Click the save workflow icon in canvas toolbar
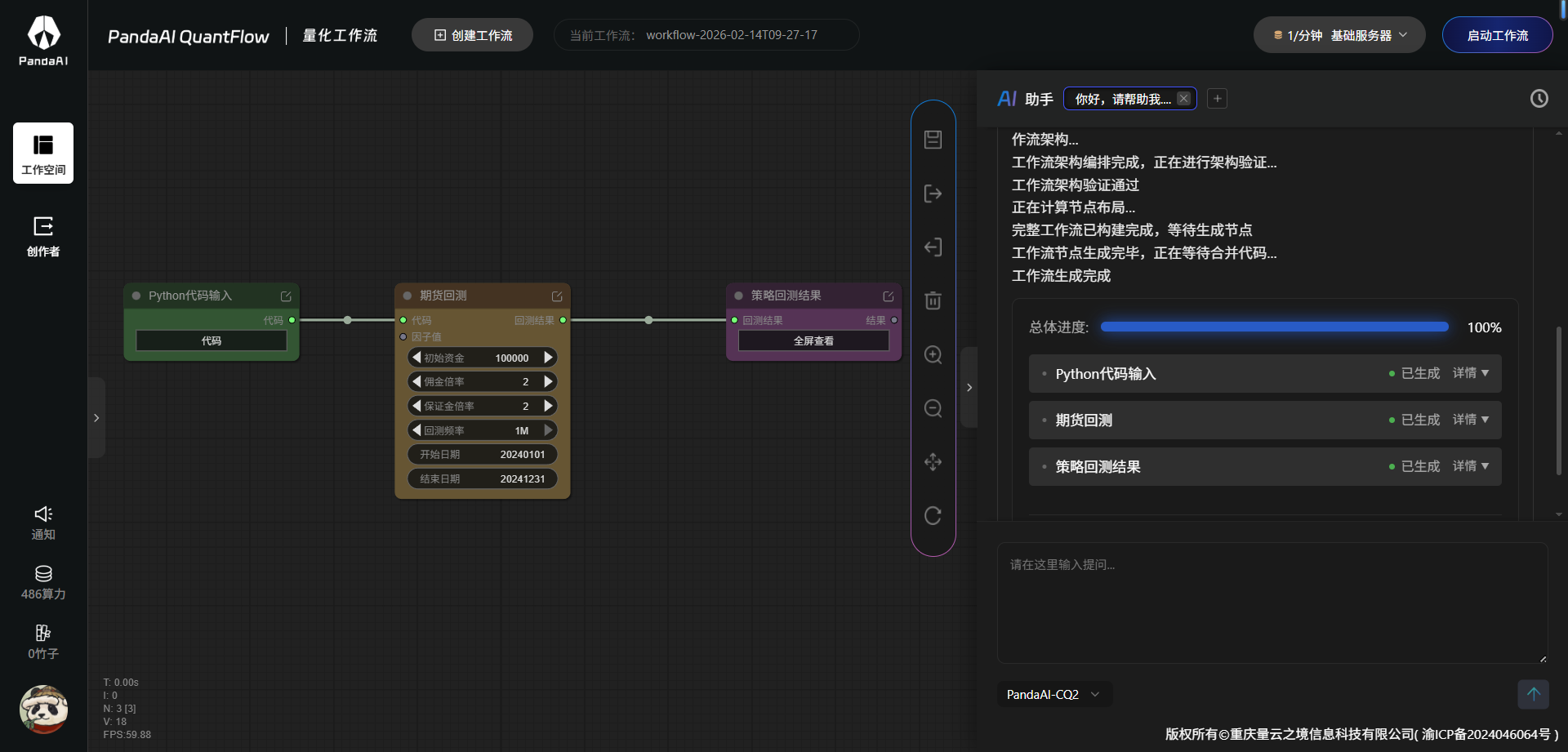Viewport: 1568px width, 752px height. [x=933, y=140]
